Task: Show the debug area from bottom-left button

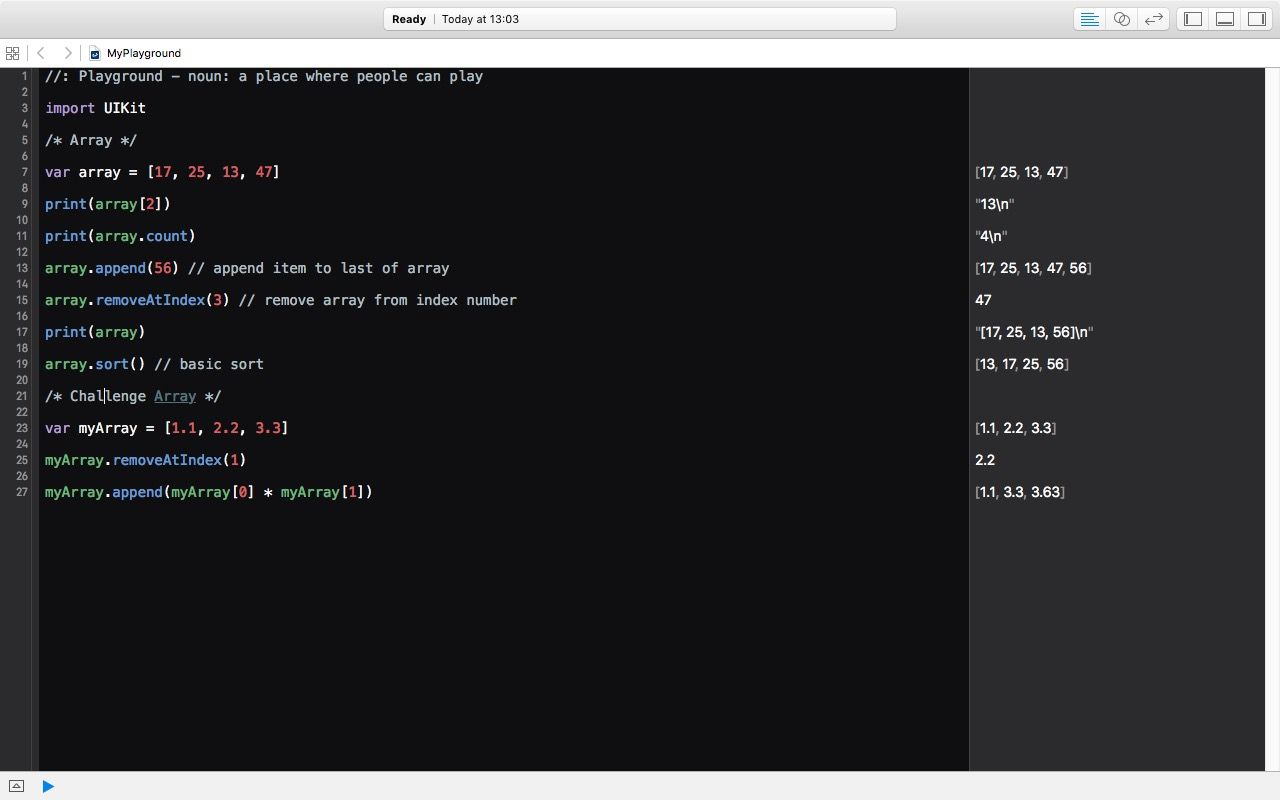Action: pos(16,786)
